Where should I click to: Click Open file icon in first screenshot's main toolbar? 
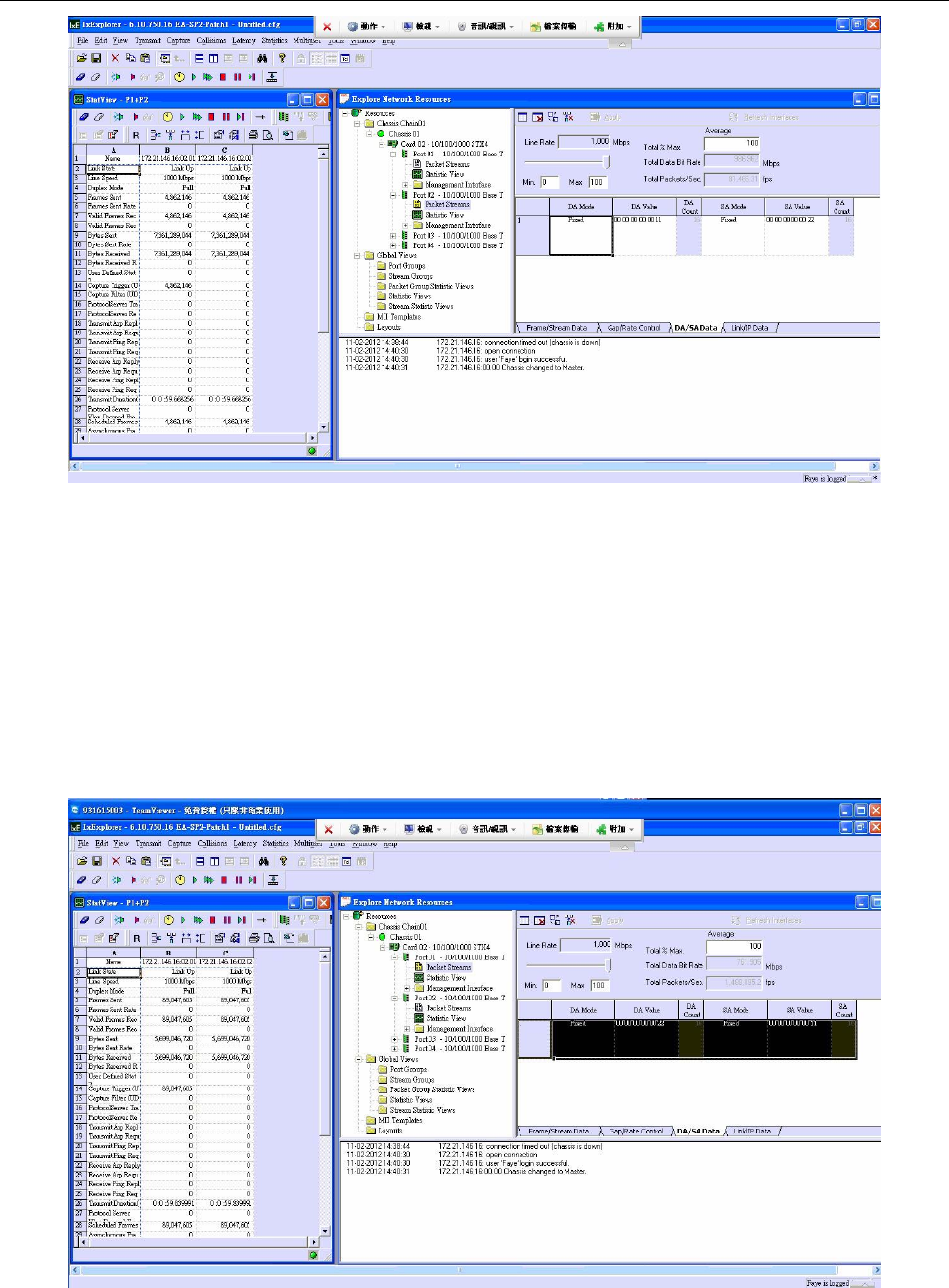(82, 59)
